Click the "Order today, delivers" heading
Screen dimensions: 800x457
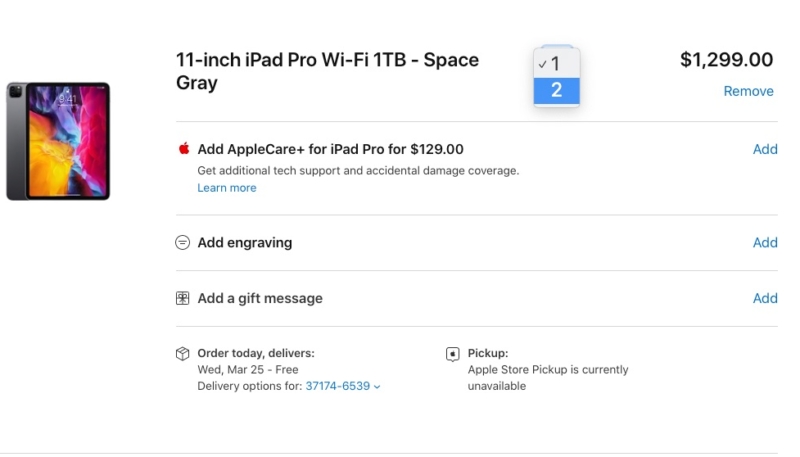(x=256, y=353)
